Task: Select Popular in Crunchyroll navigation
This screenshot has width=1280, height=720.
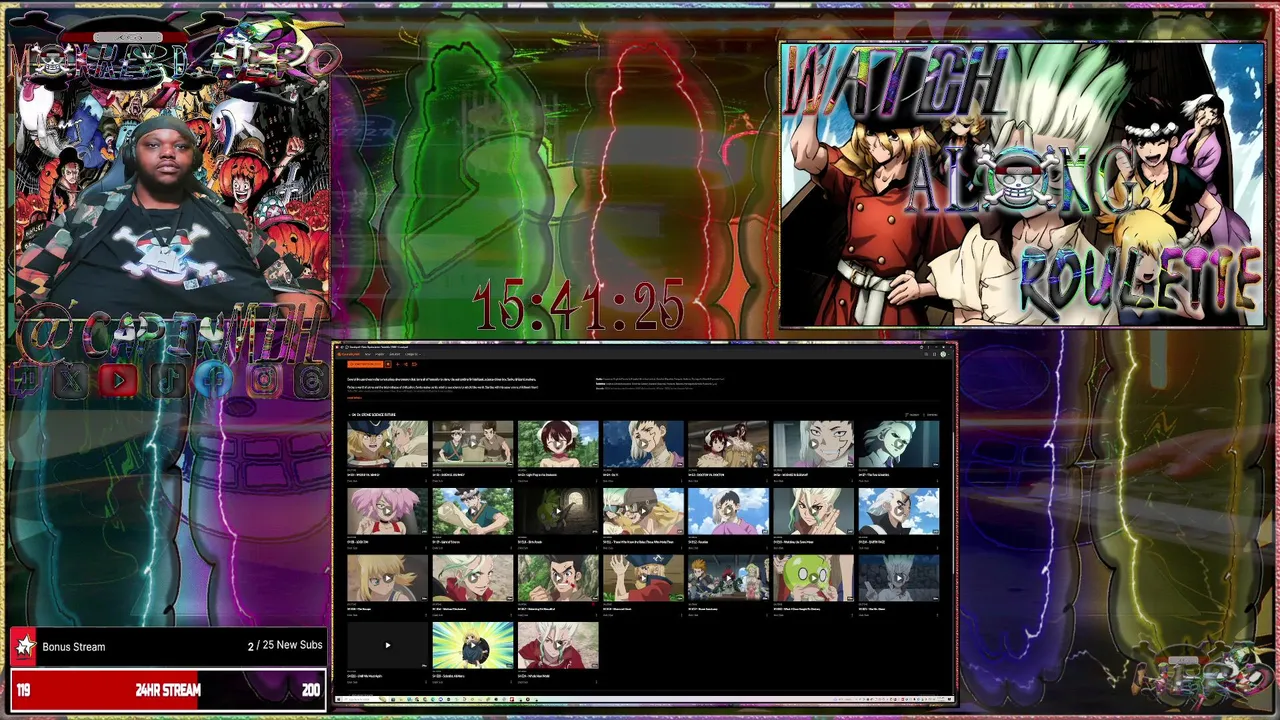Action: 378,354
